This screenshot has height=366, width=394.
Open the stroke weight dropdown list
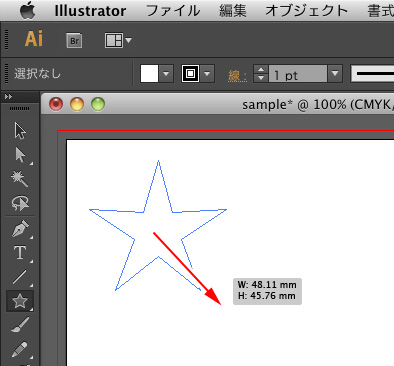(335, 74)
